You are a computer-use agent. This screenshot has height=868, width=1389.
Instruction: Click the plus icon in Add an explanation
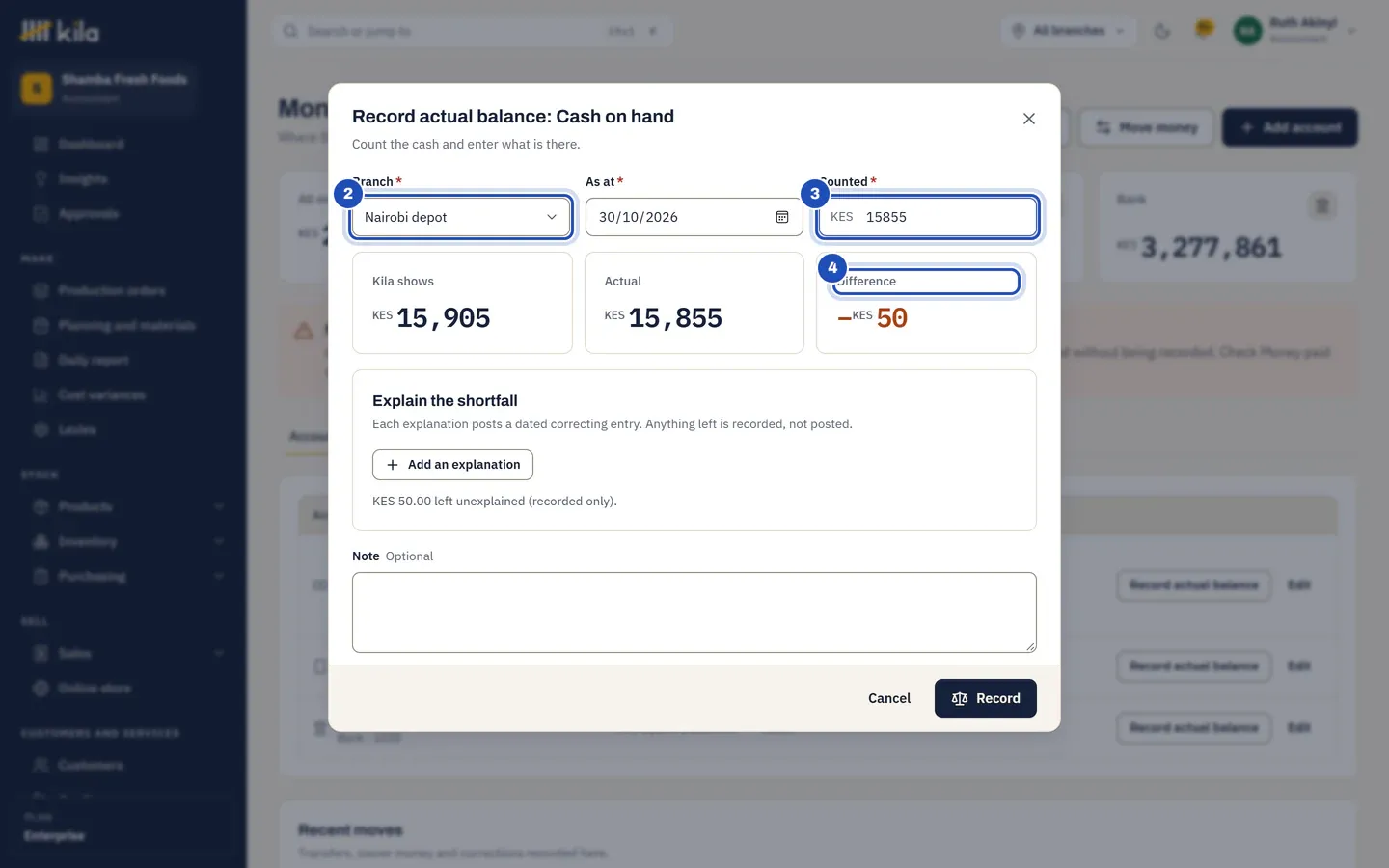[x=393, y=465]
